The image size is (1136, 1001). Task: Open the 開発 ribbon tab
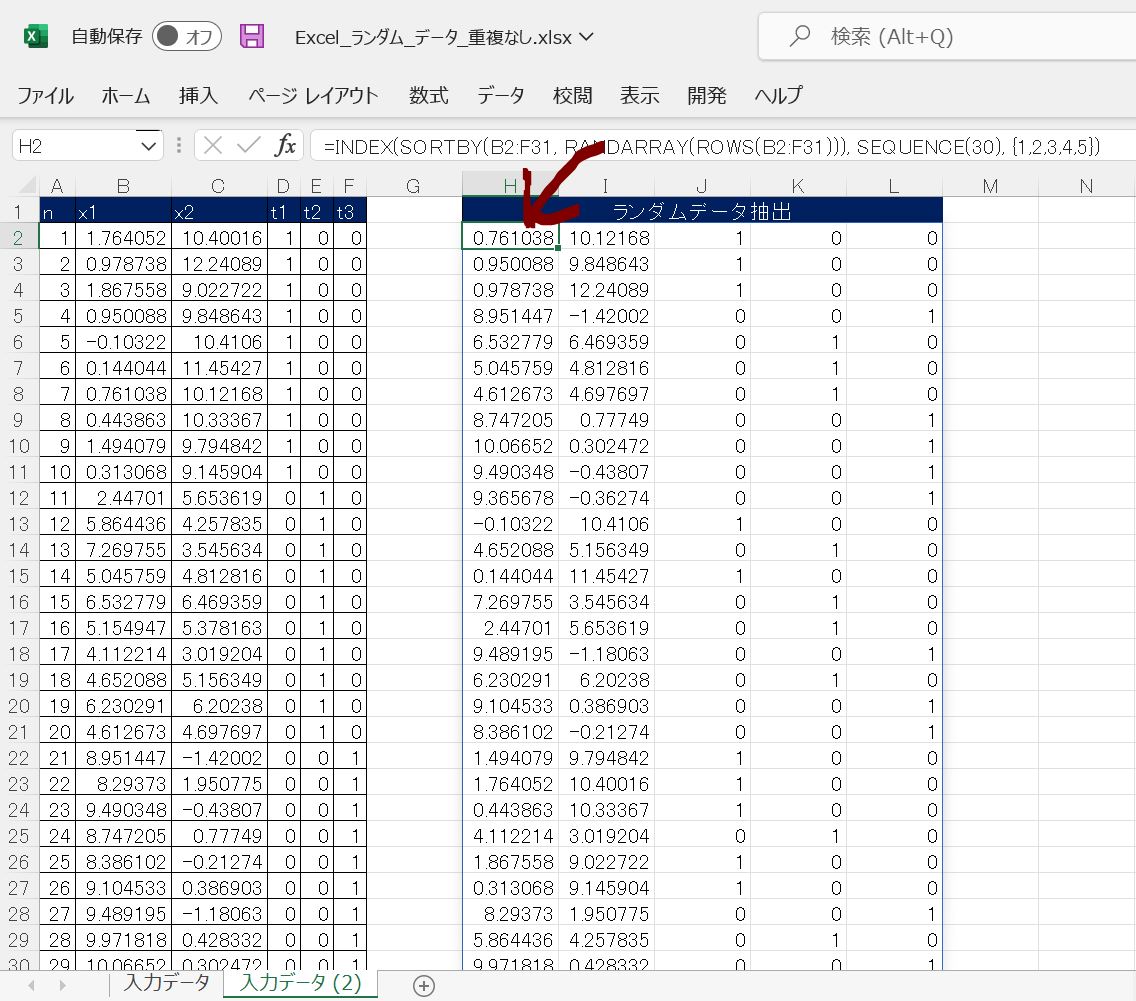(x=707, y=95)
